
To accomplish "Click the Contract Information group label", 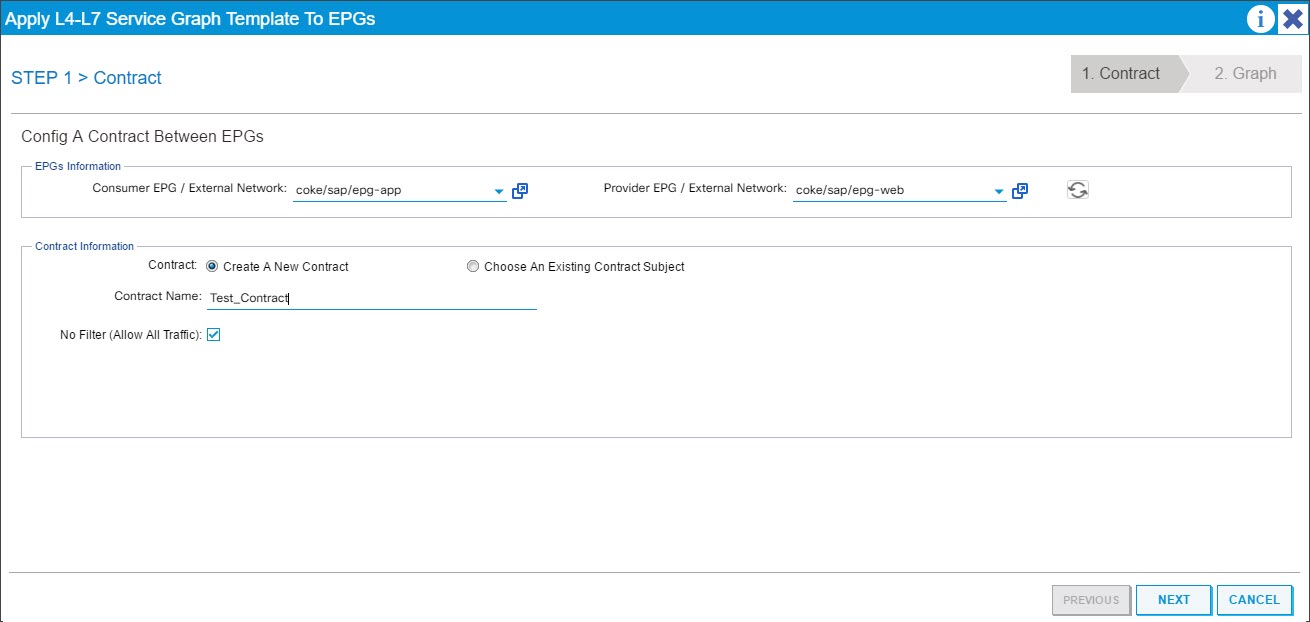I will pyautogui.click(x=84, y=246).
